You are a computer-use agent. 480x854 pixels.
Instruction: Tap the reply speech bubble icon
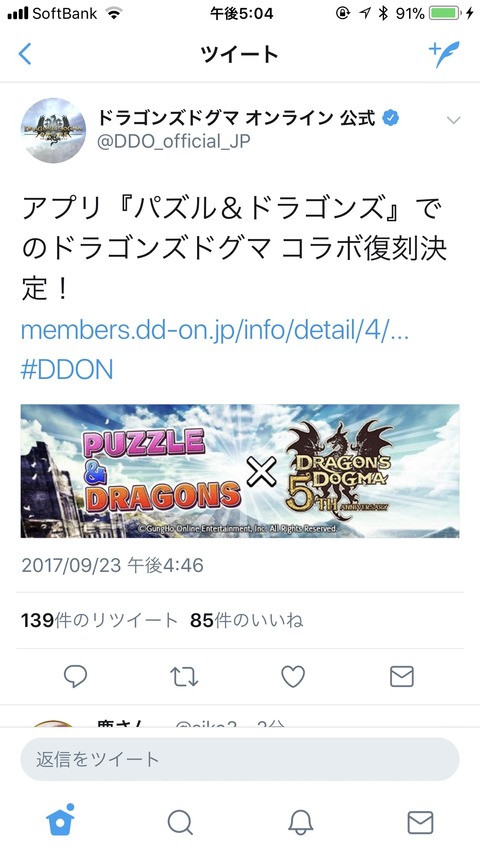[75, 677]
